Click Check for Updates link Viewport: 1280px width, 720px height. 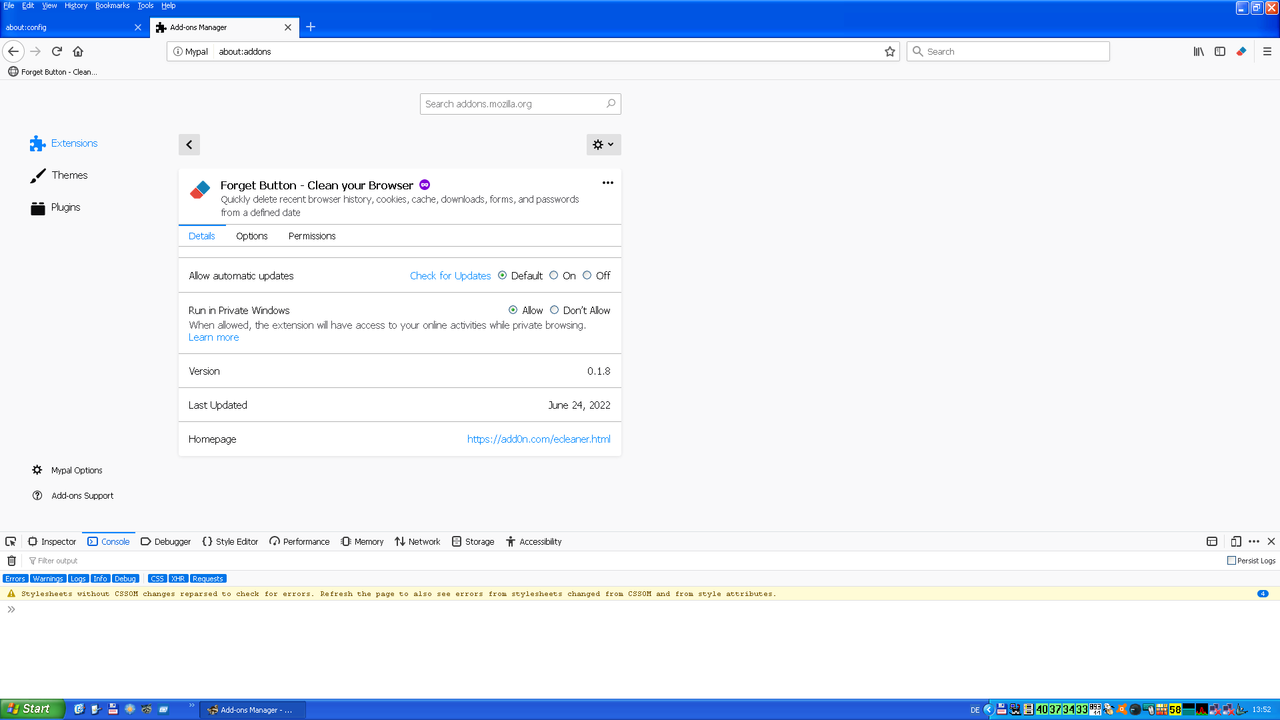(450, 276)
